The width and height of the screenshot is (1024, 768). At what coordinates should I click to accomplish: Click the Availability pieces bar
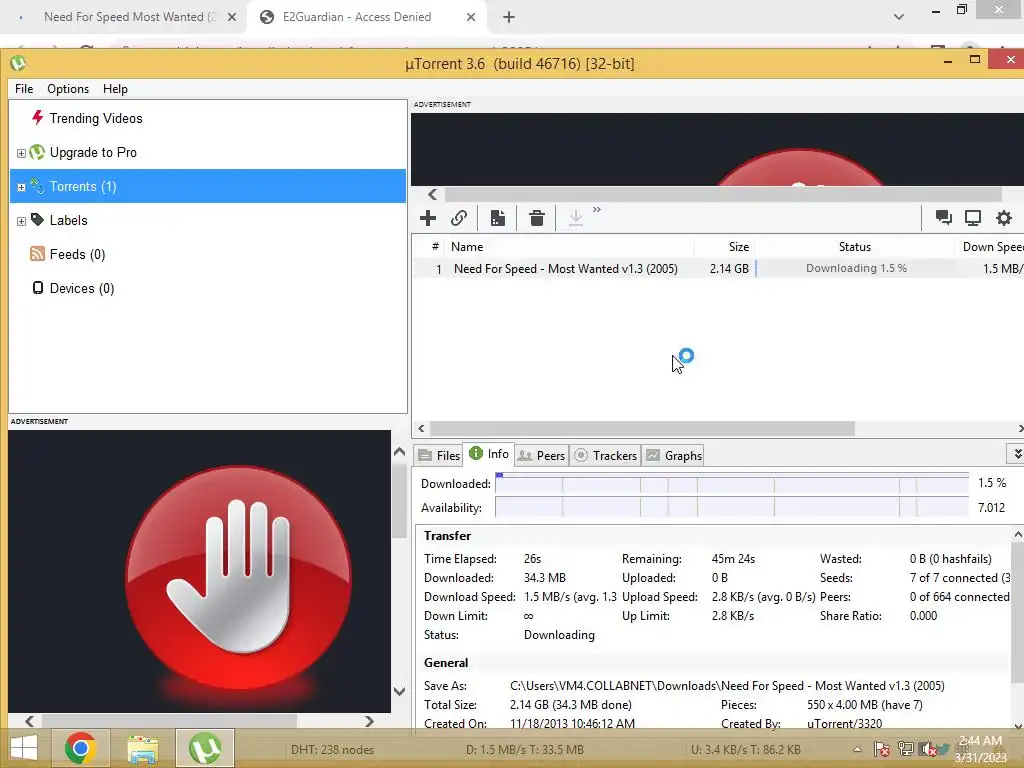point(731,507)
